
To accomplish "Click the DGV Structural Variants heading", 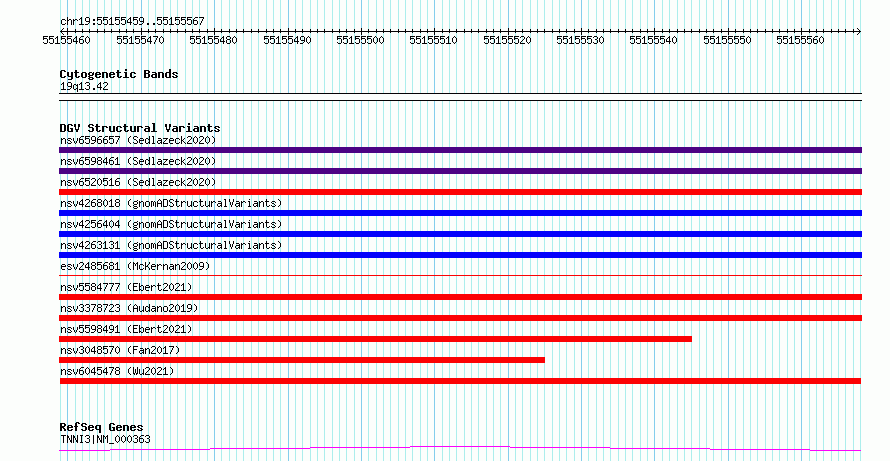I will click(140, 128).
